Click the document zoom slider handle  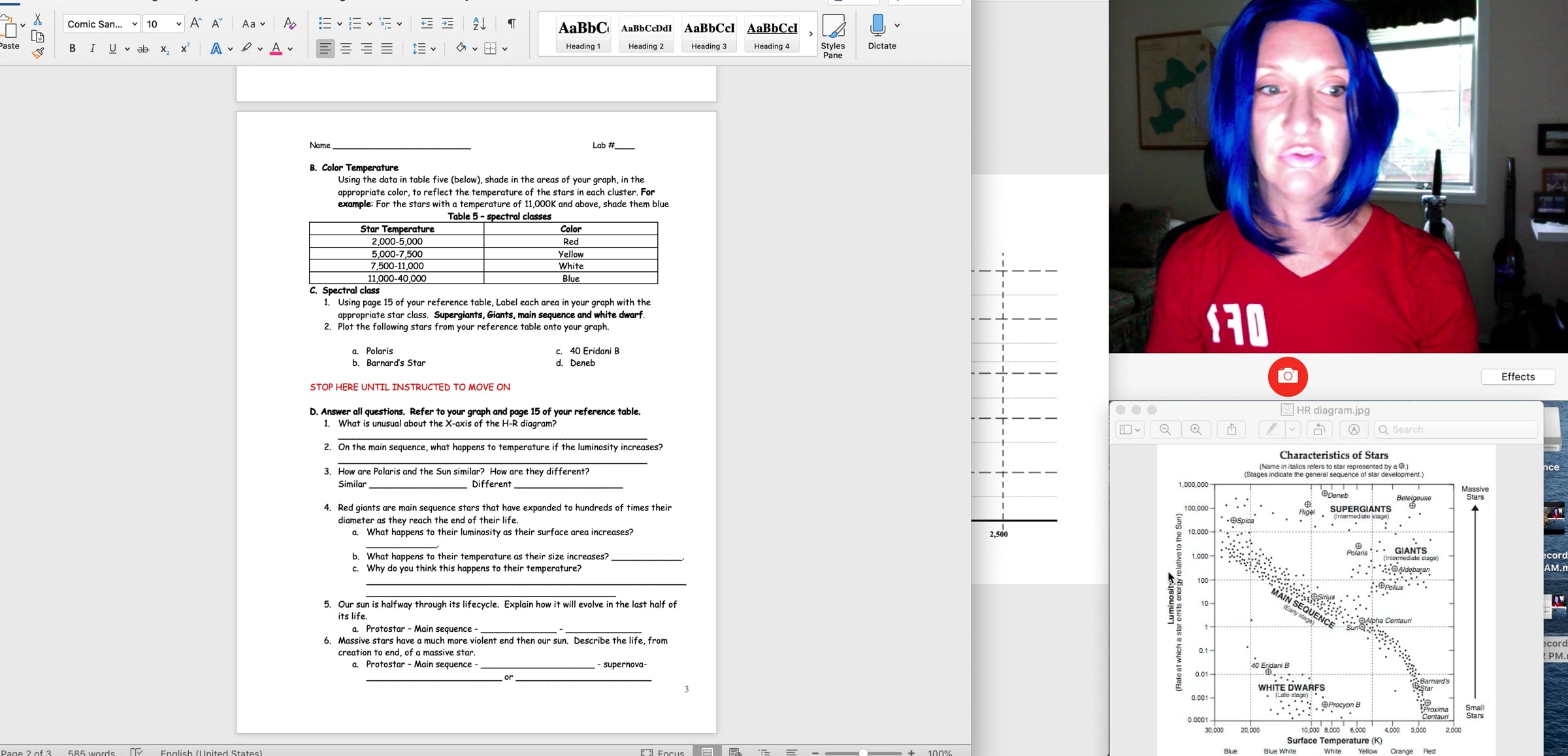(x=863, y=753)
